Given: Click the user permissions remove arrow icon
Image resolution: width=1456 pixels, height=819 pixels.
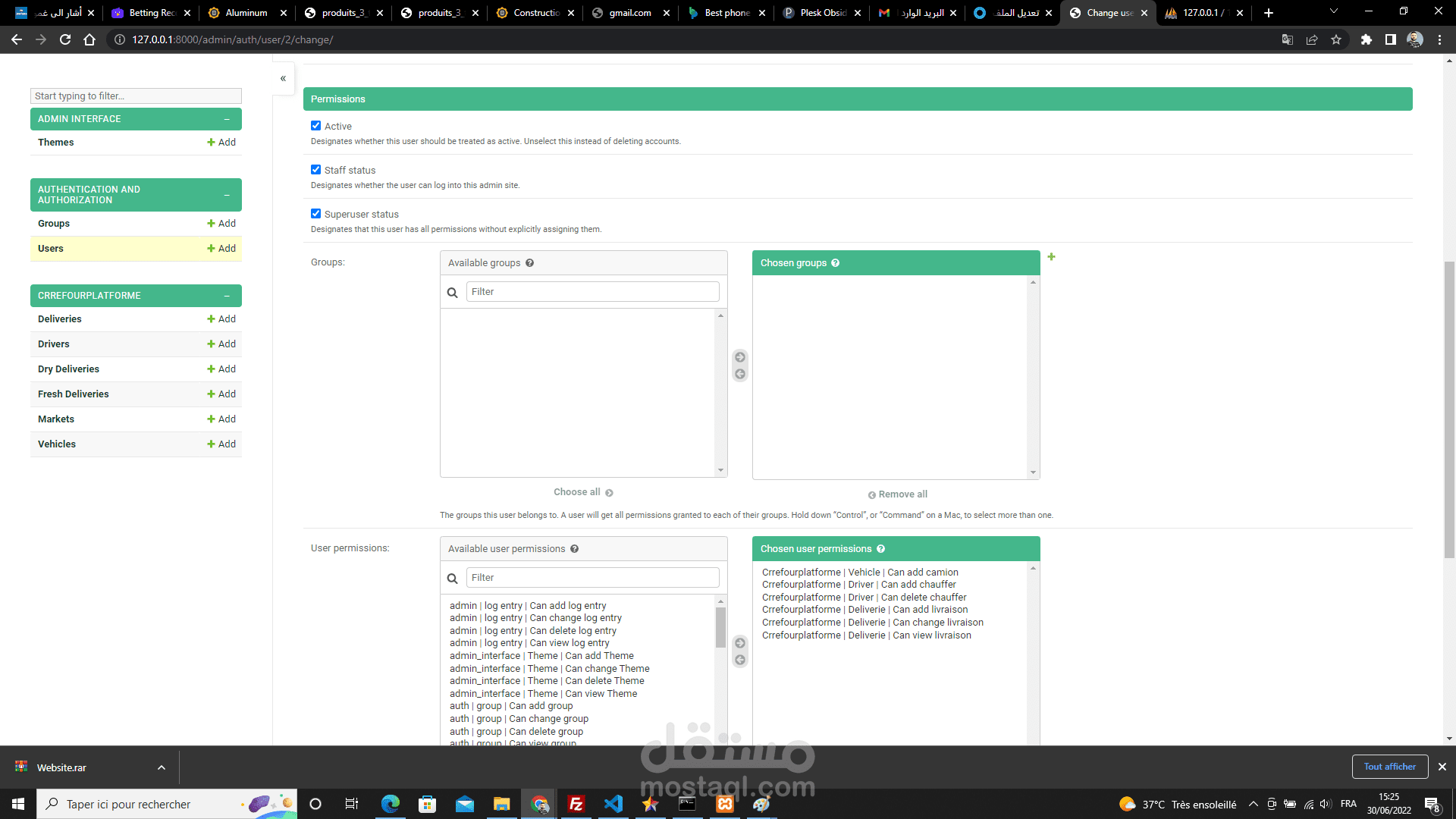Looking at the screenshot, I should (x=740, y=660).
